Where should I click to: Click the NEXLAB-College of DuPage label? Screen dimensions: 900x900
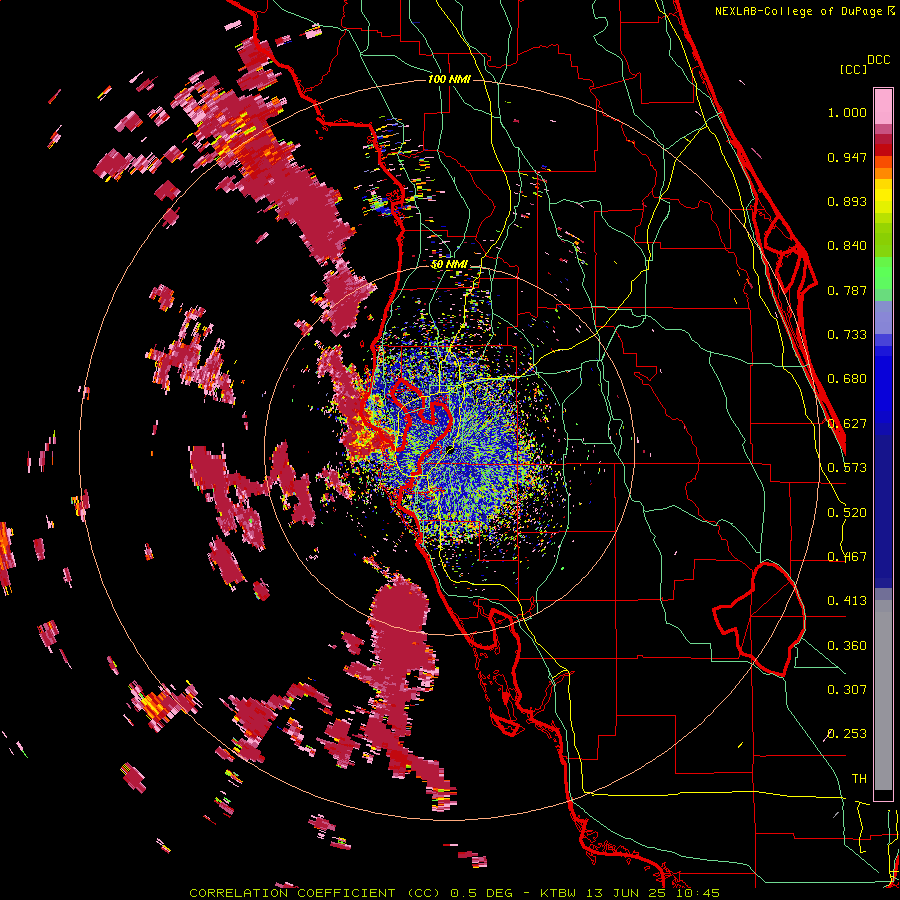pyautogui.click(x=801, y=11)
